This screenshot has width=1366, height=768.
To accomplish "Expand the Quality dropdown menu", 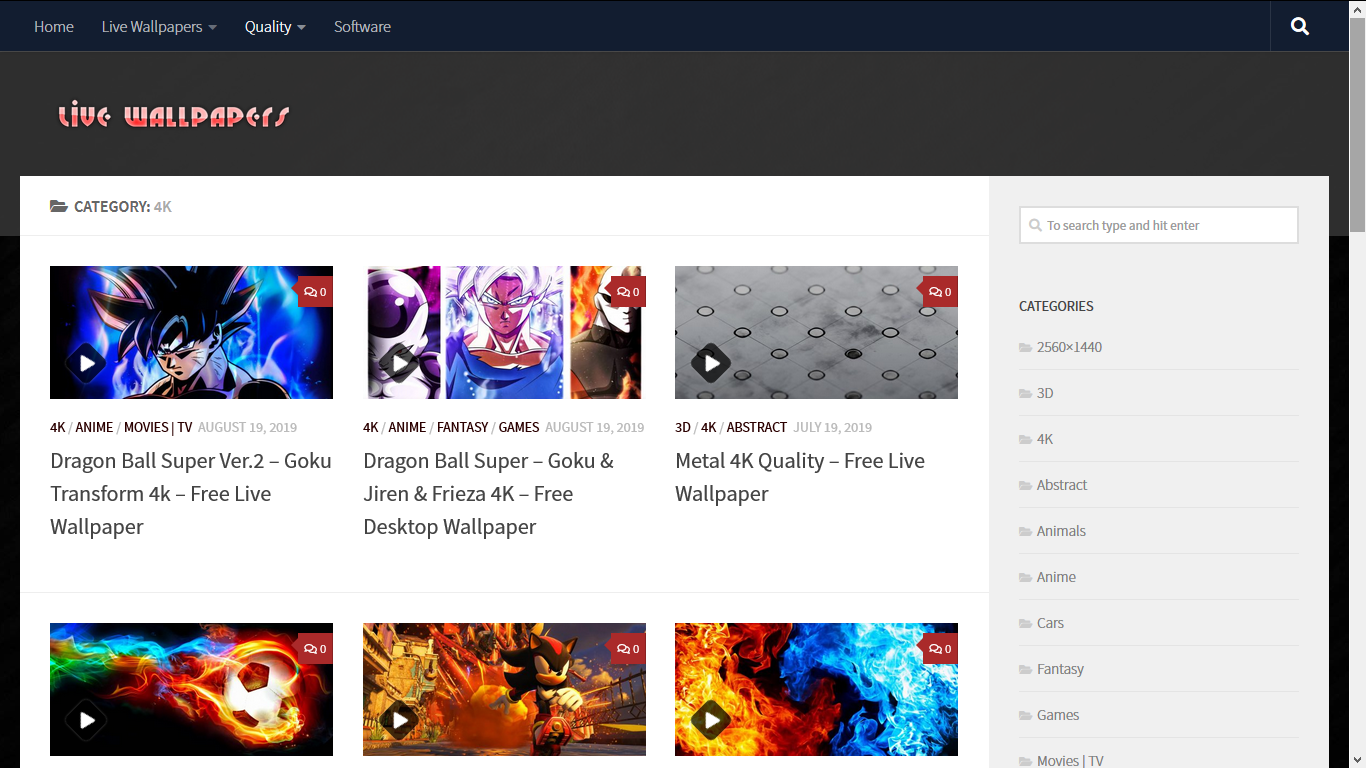I will 275,27.
